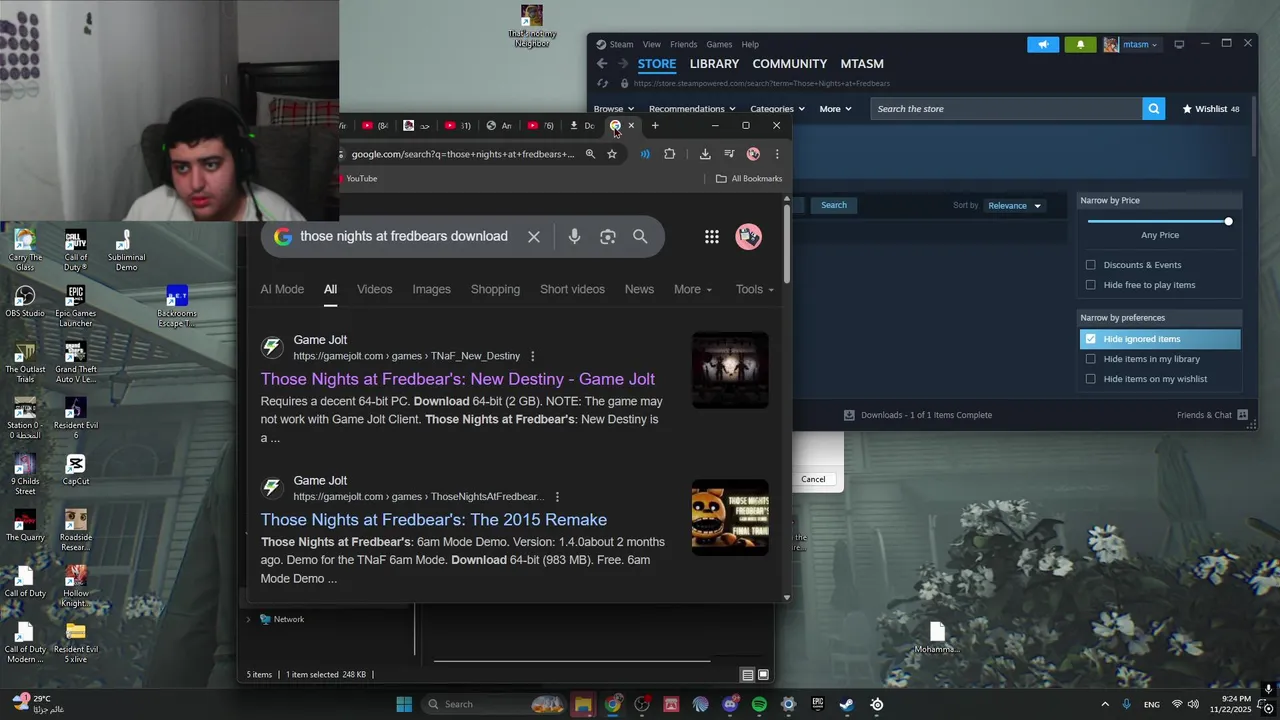
Task: Switch to Google Videos tab
Action: pyautogui.click(x=375, y=290)
